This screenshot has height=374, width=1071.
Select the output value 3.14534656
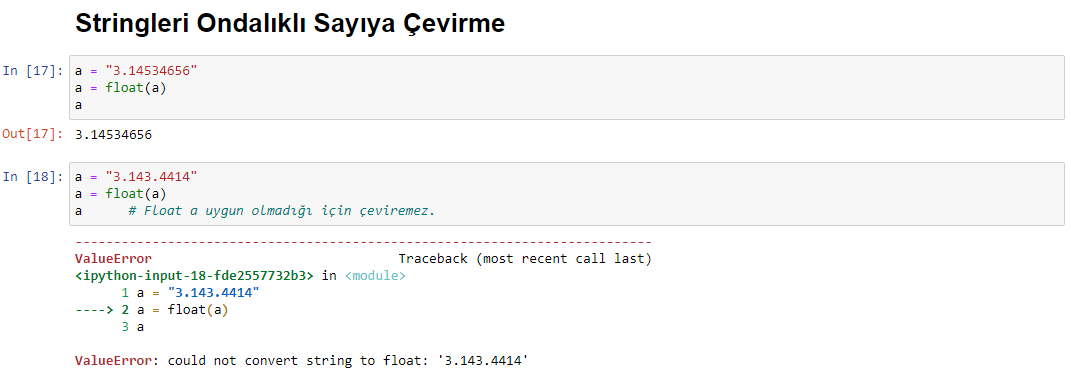pyautogui.click(x=113, y=135)
